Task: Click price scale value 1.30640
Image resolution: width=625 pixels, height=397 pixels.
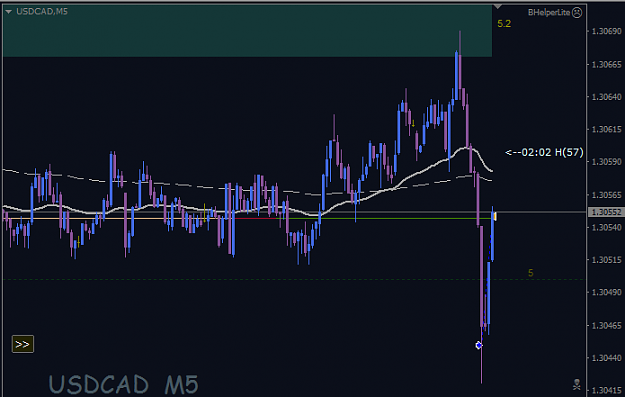Action: 607,97
